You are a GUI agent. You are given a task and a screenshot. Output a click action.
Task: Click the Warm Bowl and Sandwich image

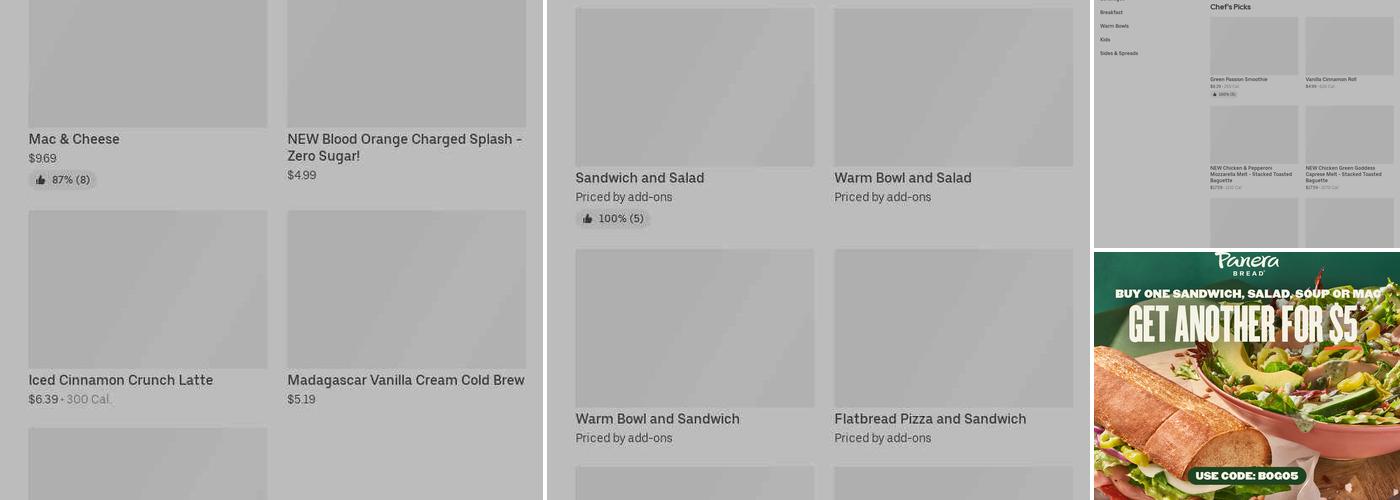click(x=694, y=328)
